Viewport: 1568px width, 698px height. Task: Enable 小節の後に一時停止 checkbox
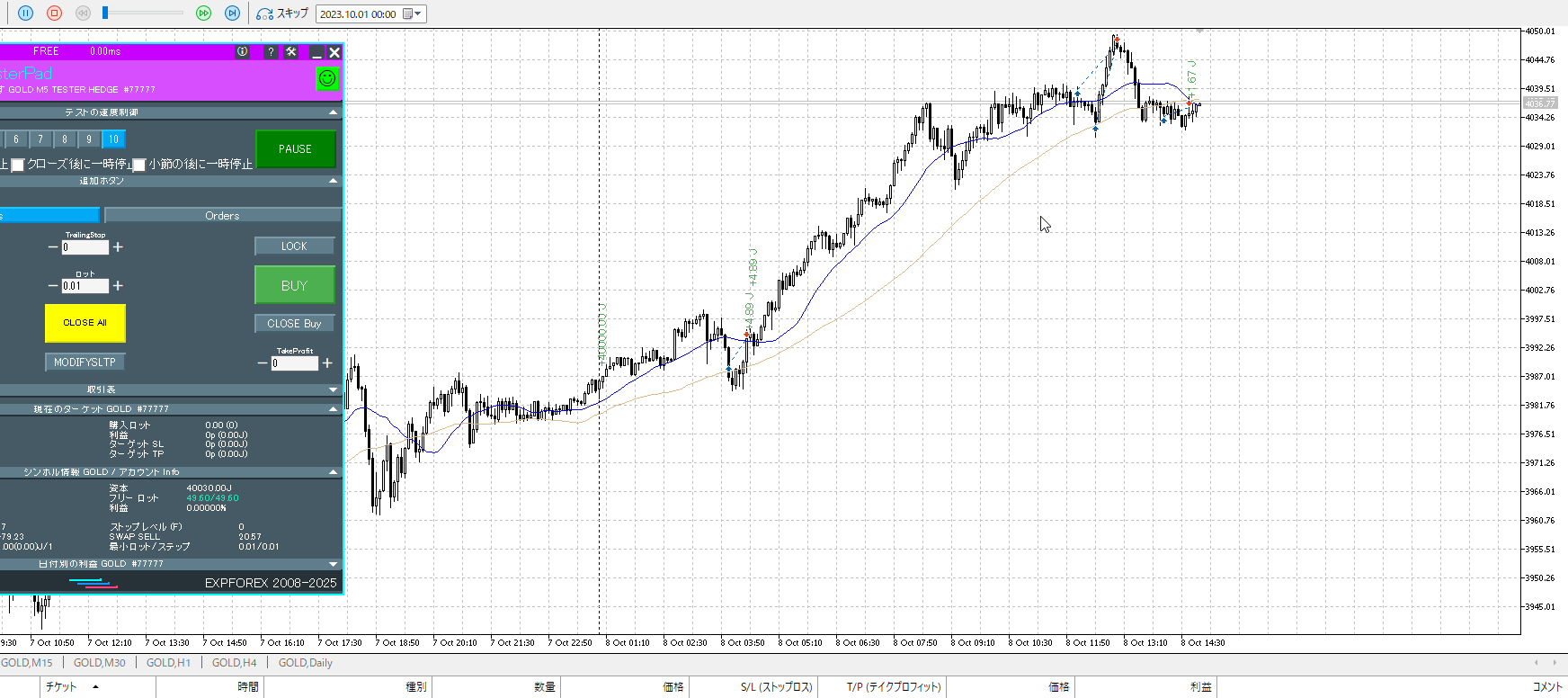point(139,165)
